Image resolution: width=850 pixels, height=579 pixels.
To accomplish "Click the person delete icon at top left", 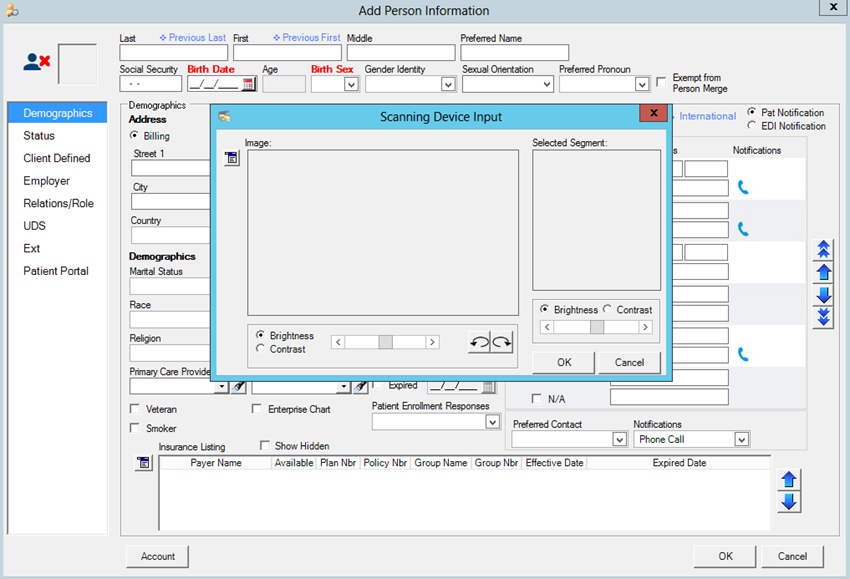I will click(36, 62).
